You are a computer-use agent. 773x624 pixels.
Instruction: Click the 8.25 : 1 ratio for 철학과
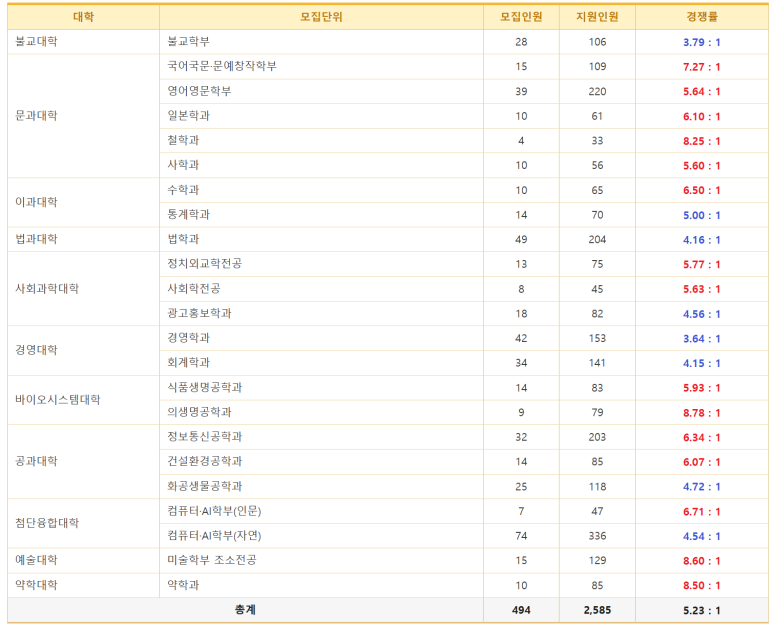tap(701, 141)
